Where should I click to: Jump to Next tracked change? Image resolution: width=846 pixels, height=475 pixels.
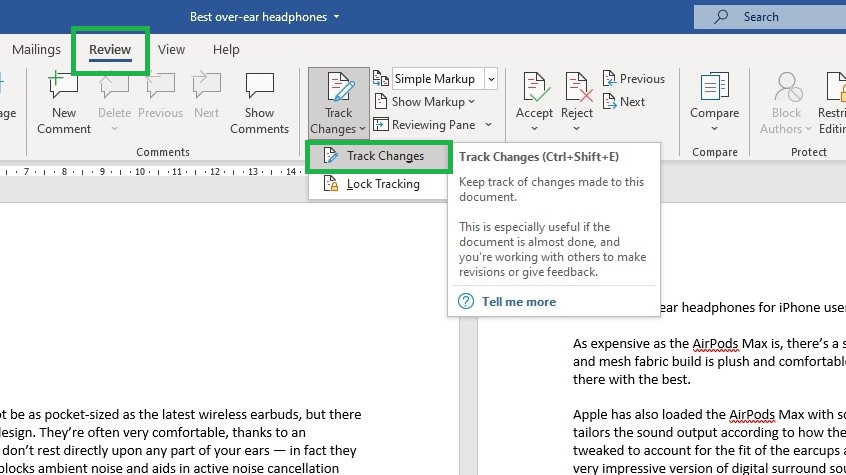[624, 101]
